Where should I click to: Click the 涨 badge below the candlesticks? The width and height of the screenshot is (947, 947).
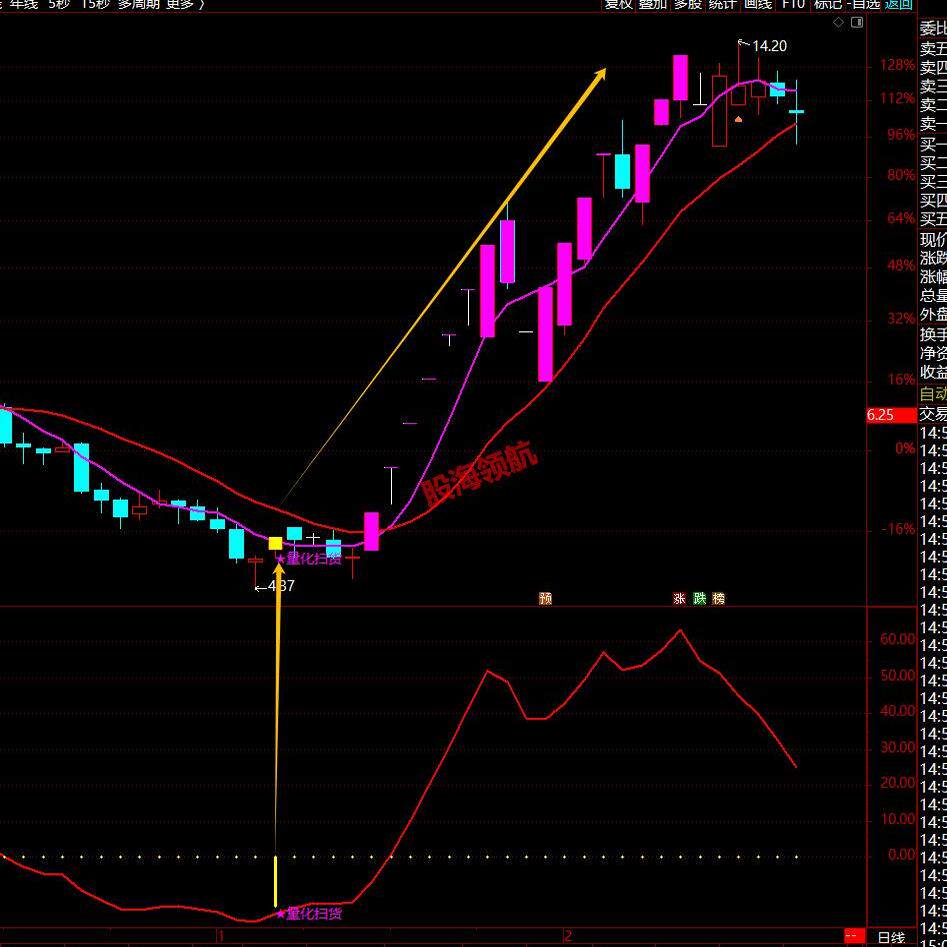pyautogui.click(x=679, y=599)
